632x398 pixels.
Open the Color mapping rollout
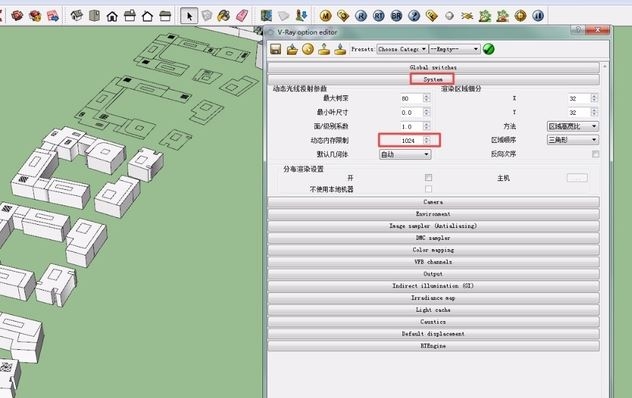[433, 250]
